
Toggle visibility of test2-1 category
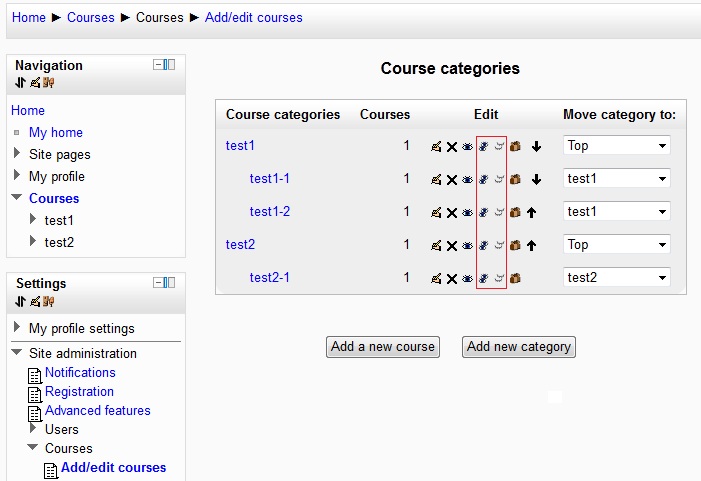467,278
